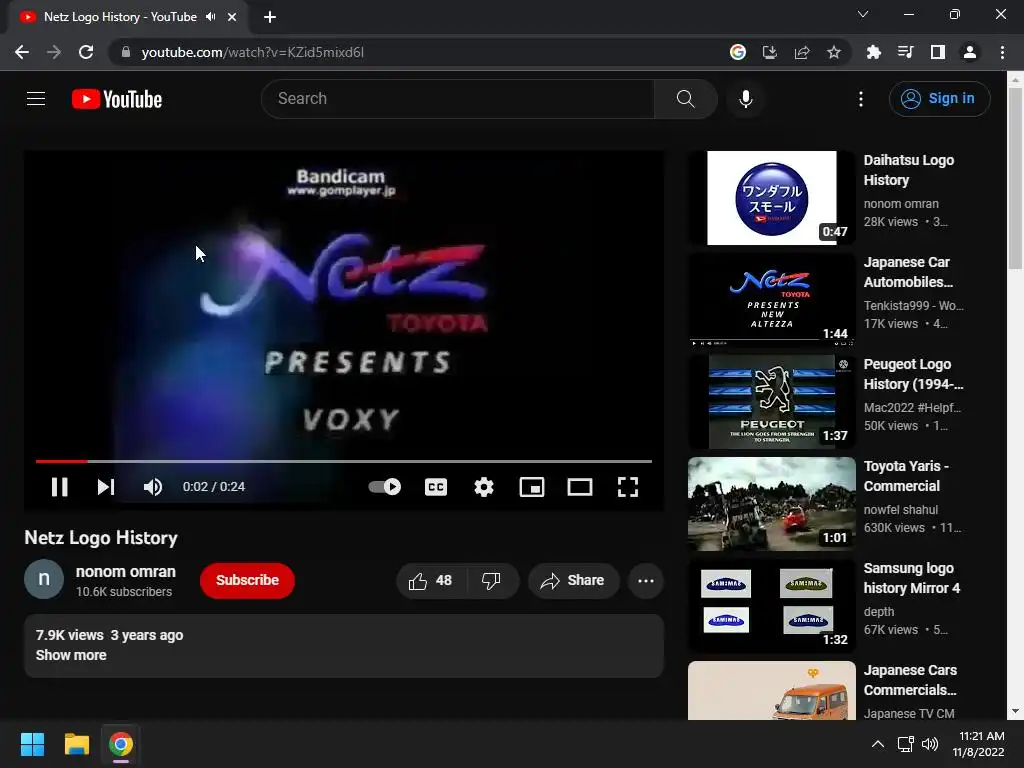Reload the current page
Screen dimensions: 1024x768
86,52
